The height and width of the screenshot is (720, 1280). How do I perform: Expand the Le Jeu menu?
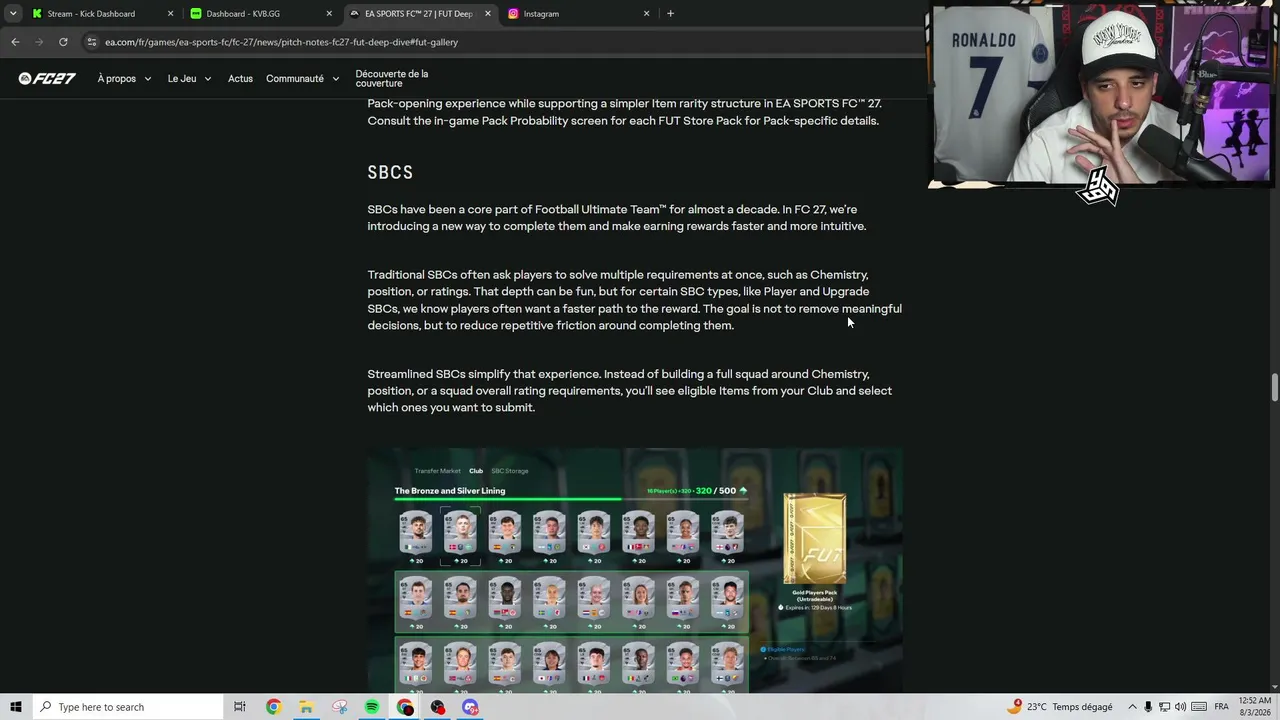pyautogui.click(x=189, y=79)
